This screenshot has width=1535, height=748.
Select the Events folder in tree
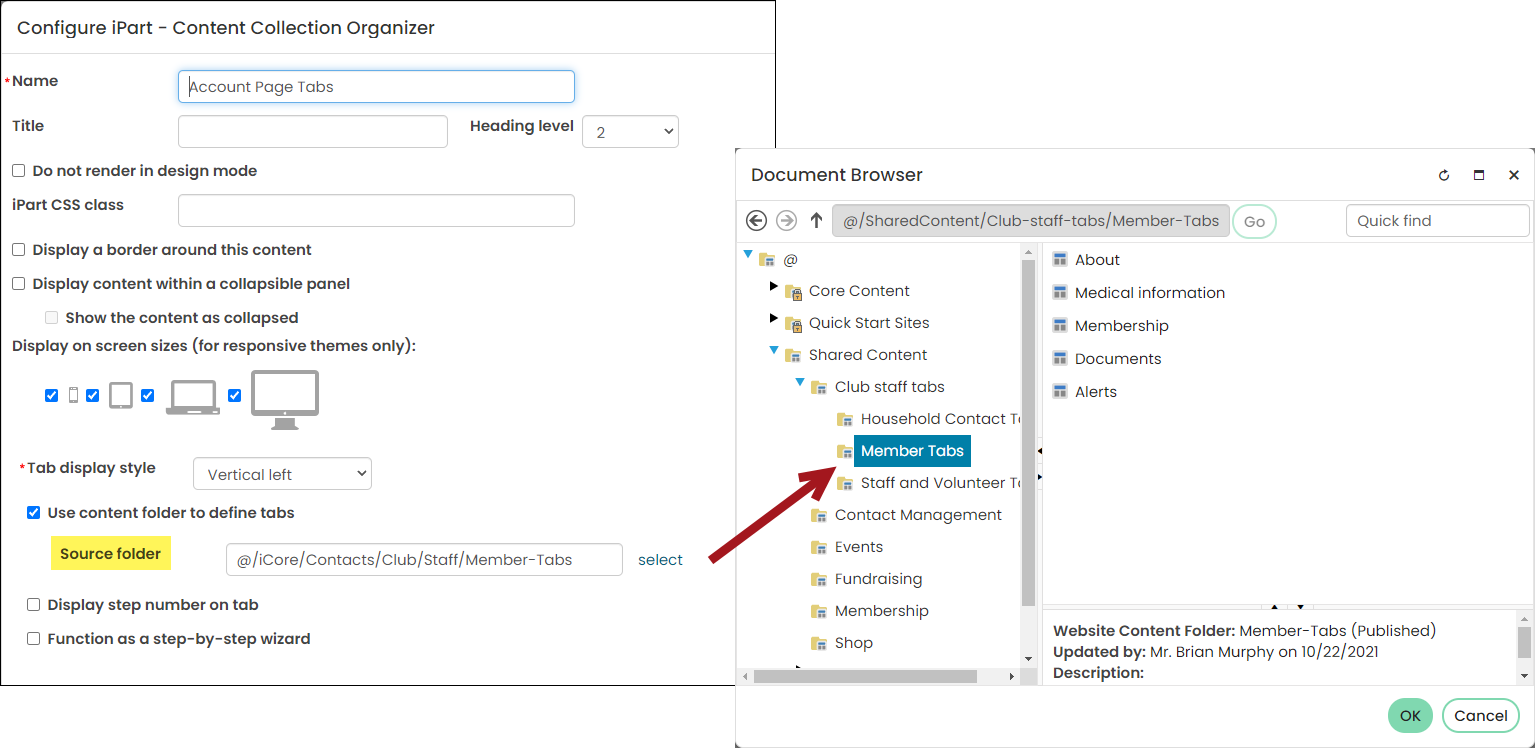(x=859, y=547)
